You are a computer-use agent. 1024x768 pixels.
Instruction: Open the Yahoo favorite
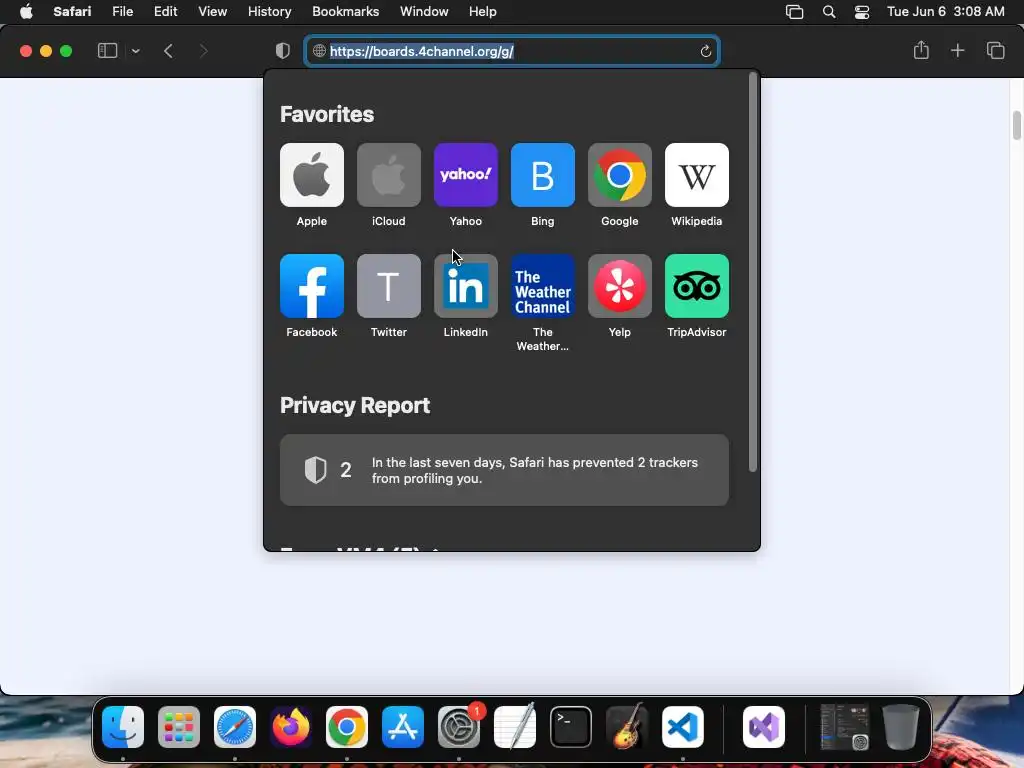pos(466,175)
